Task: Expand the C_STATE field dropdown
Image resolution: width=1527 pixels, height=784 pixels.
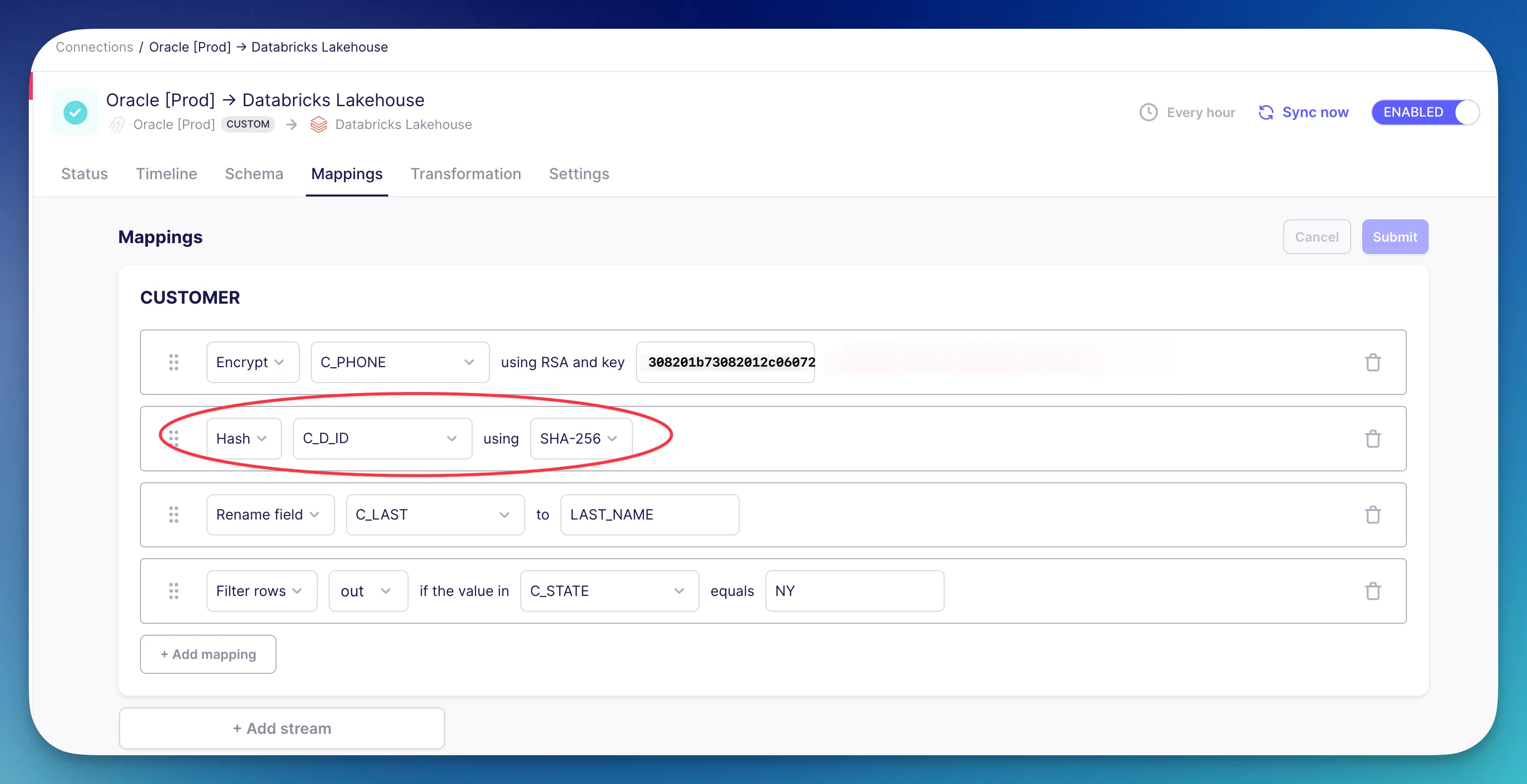Action: tap(609, 591)
